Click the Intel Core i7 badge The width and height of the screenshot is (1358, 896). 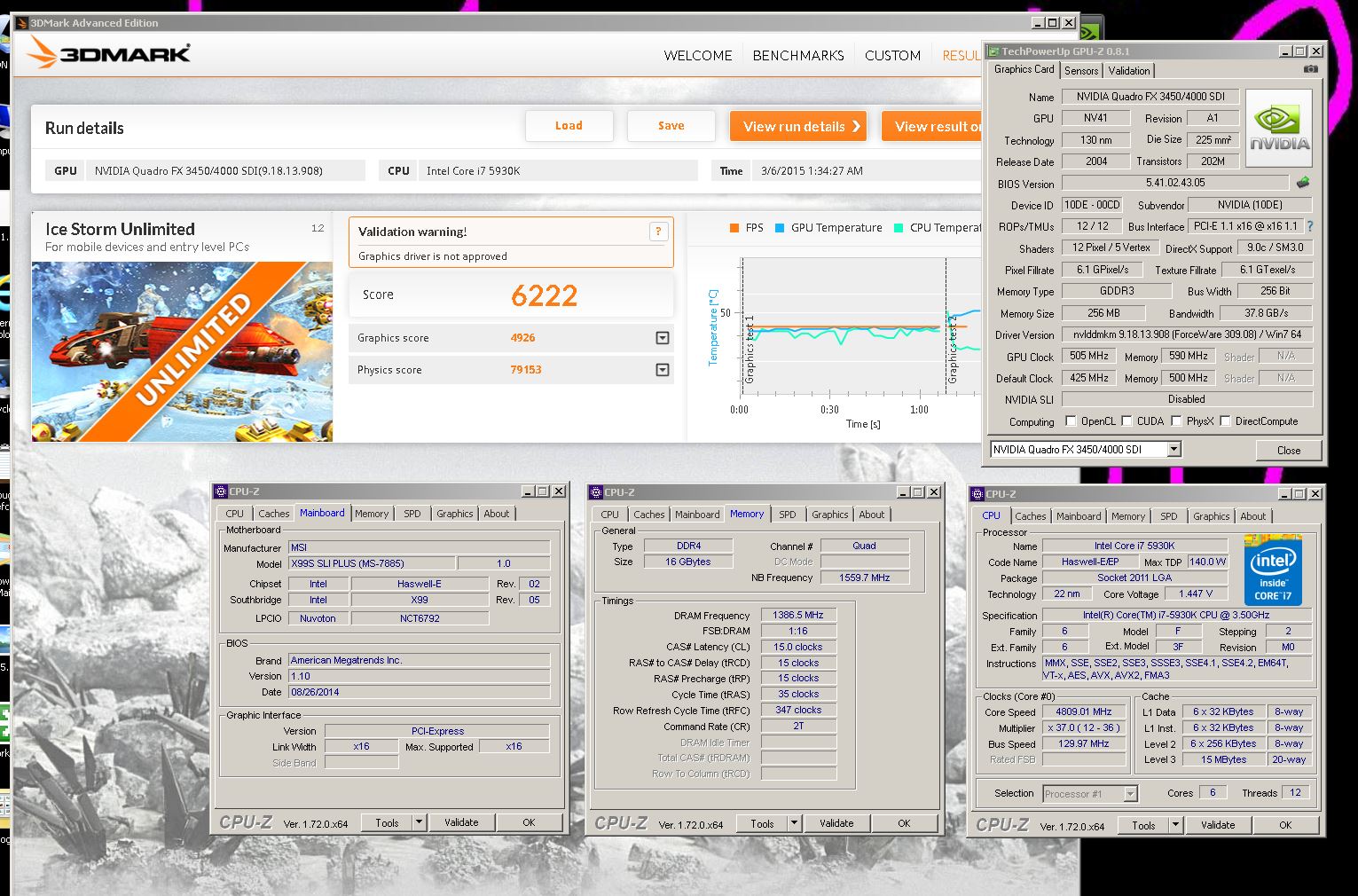pyautogui.click(x=1273, y=570)
